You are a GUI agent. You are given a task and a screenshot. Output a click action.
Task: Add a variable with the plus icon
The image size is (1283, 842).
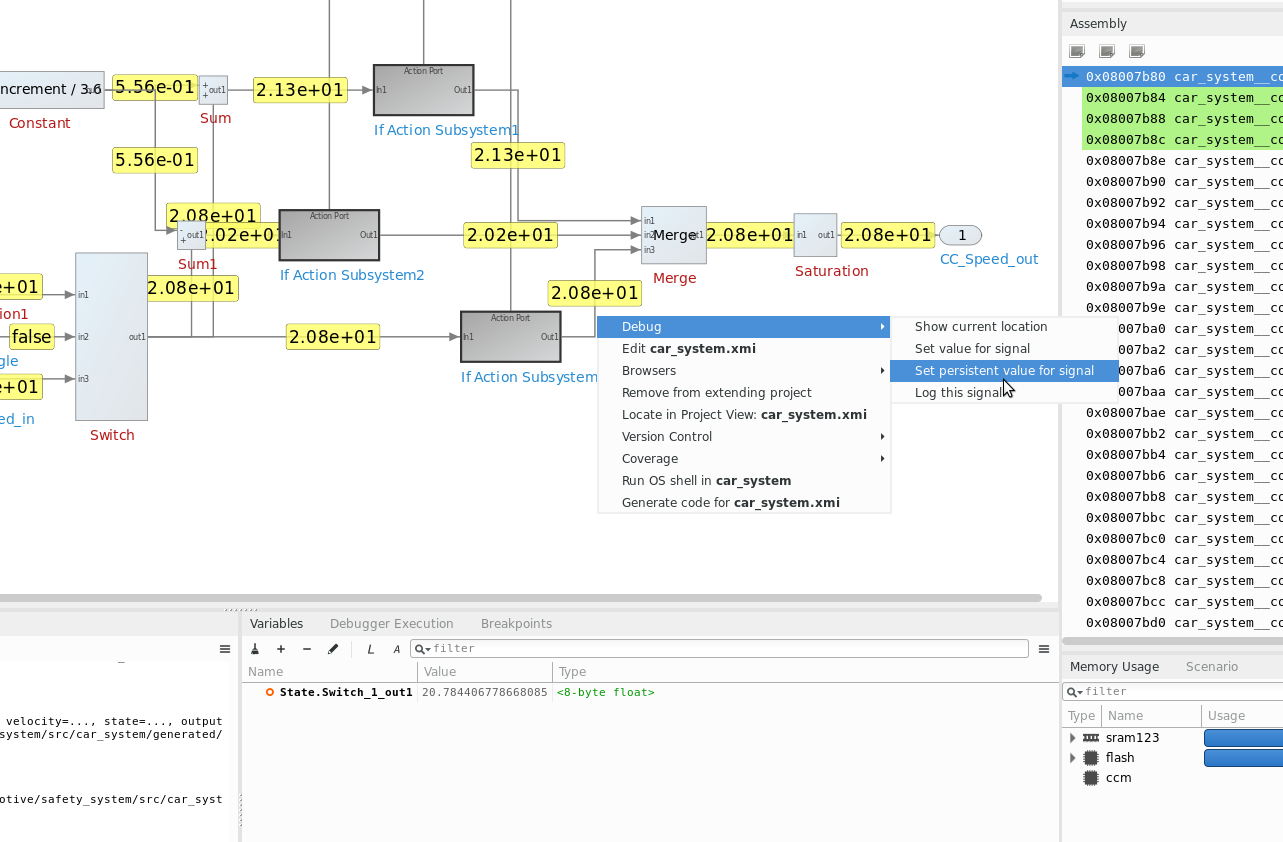(x=281, y=649)
